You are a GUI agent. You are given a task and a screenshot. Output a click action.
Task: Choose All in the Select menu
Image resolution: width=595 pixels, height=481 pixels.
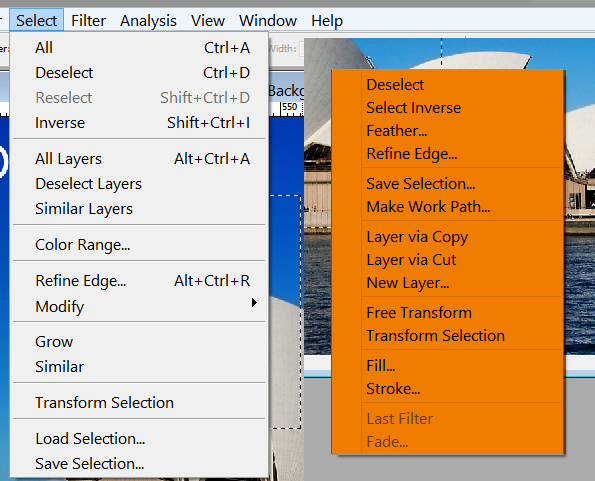tap(139, 48)
